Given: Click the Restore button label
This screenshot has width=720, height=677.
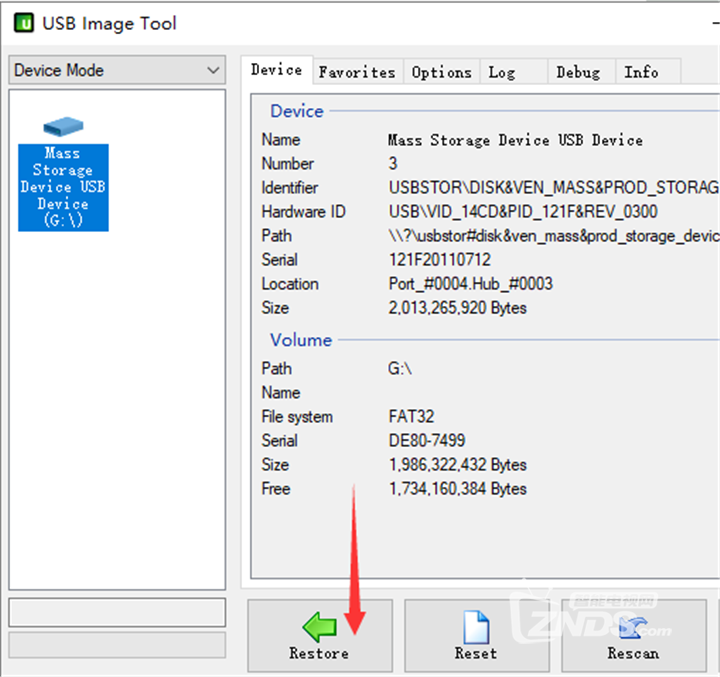Looking at the screenshot, I should point(319,653).
